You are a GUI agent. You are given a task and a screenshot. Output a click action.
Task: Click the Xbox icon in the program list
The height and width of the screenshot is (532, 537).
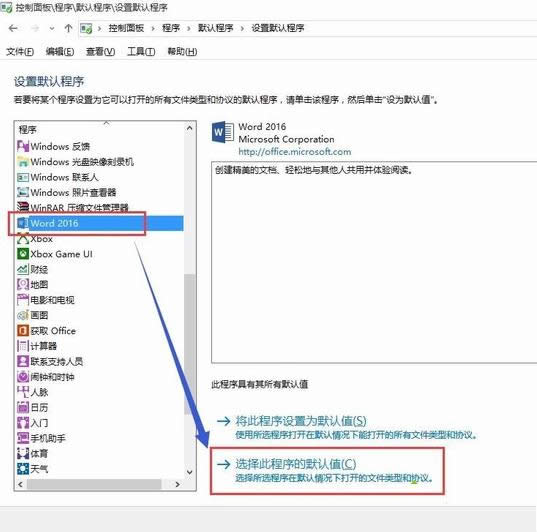(x=23, y=238)
